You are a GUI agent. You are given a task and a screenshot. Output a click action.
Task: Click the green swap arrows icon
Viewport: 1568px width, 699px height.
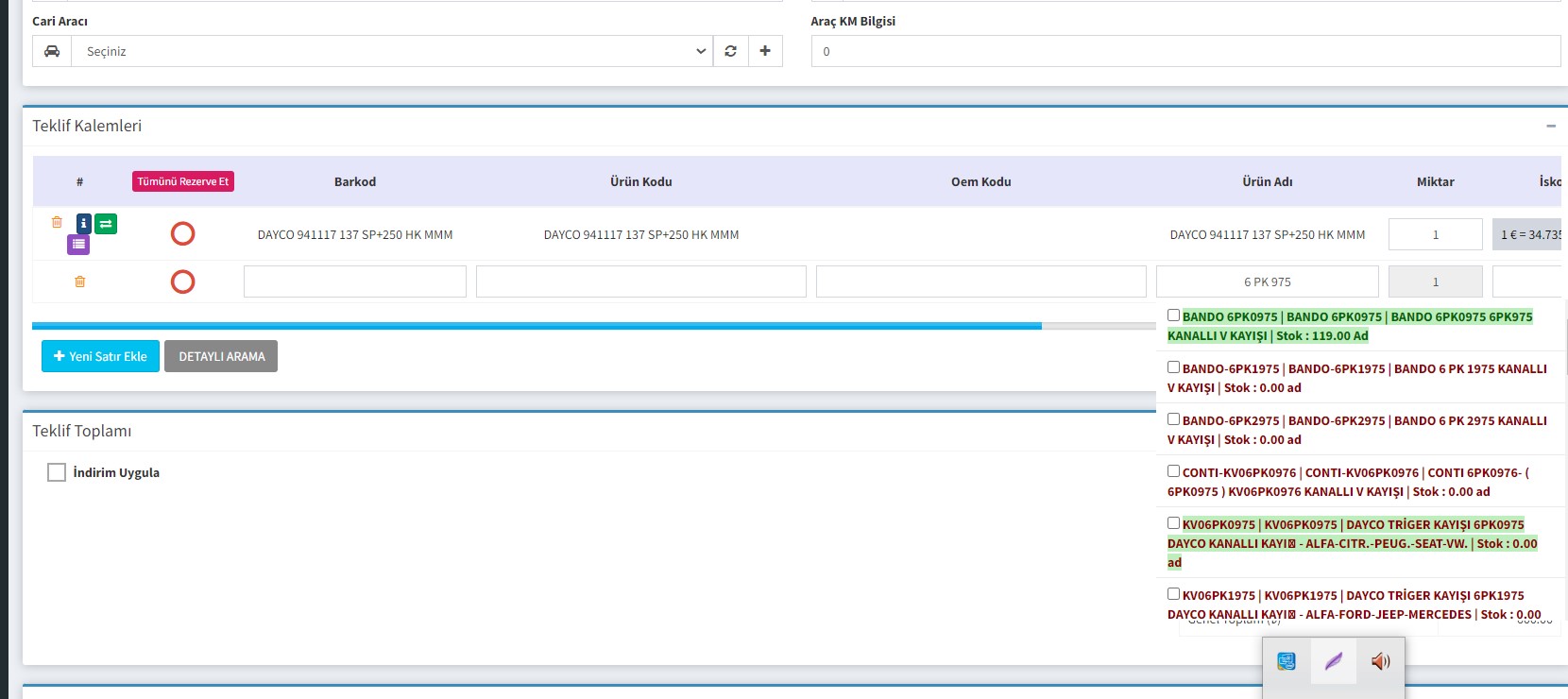click(x=106, y=224)
